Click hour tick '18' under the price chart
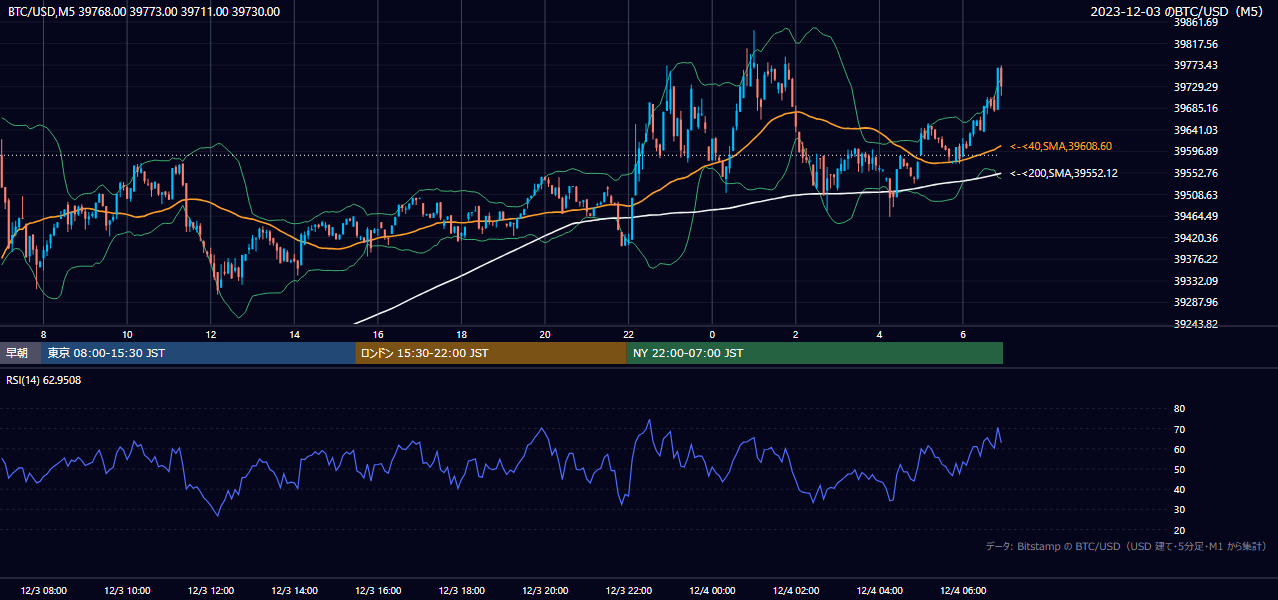Image resolution: width=1278 pixels, height=600 pixels. pos(461,334)
